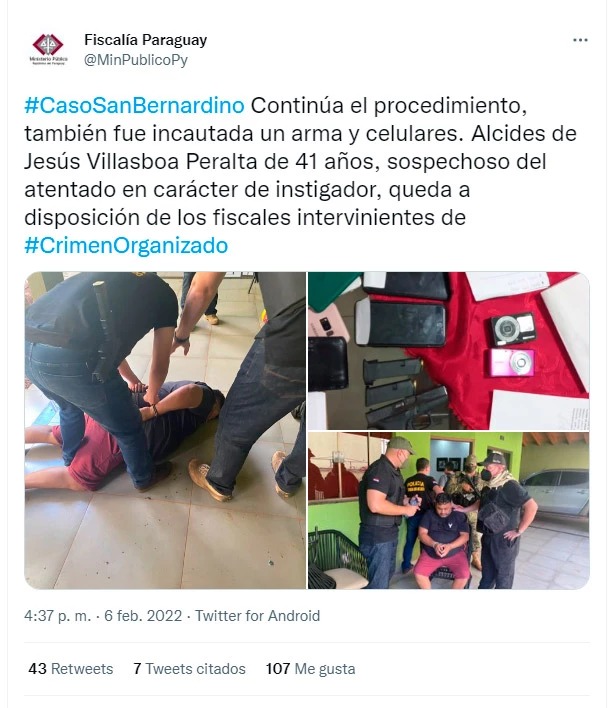
Task: Open the #CasoSanBernardino hashtag
Action: (x=135, y=105)
